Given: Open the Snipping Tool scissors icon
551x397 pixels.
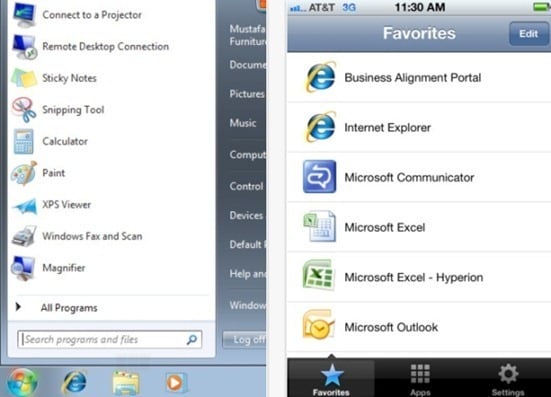Looking at the screenshot, I should tap(24, 110).
